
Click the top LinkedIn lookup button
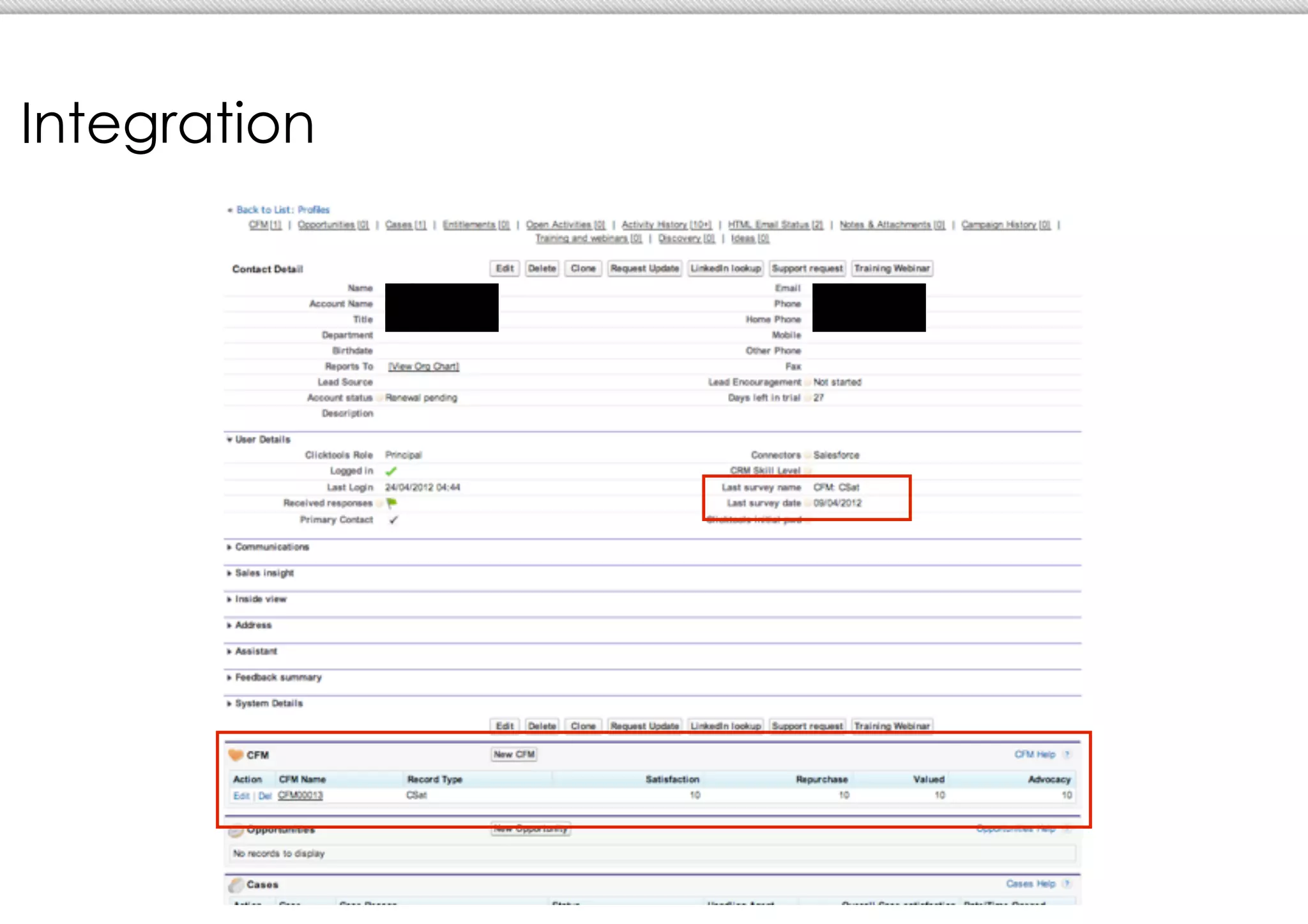click(x=726, y=269)
